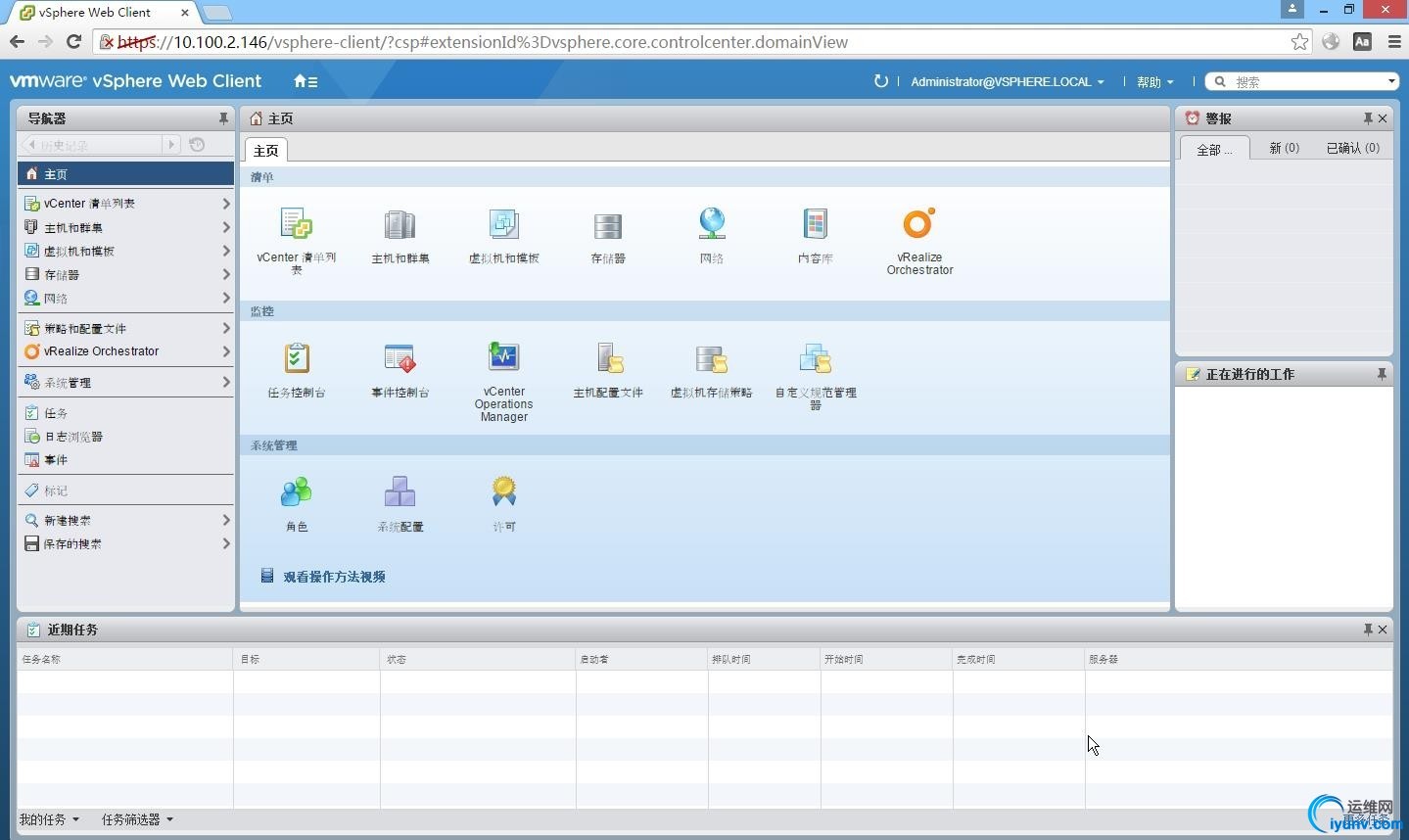Toggle pin on the alarms panel

(x=1368, y=118)
